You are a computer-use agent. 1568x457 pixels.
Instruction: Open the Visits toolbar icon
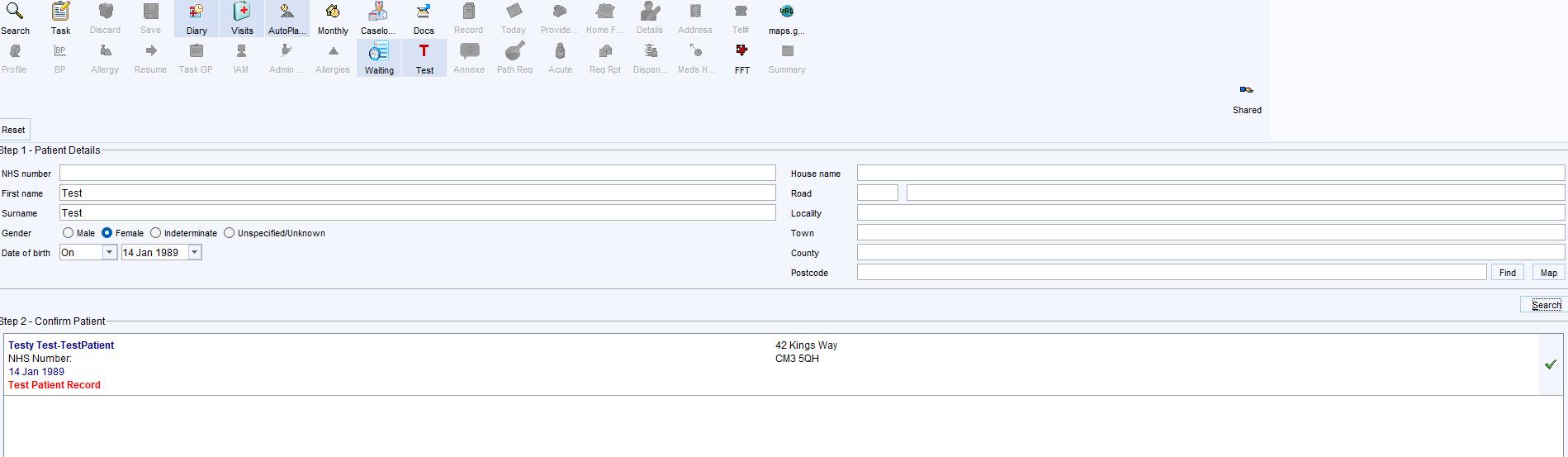coord(242,19)
